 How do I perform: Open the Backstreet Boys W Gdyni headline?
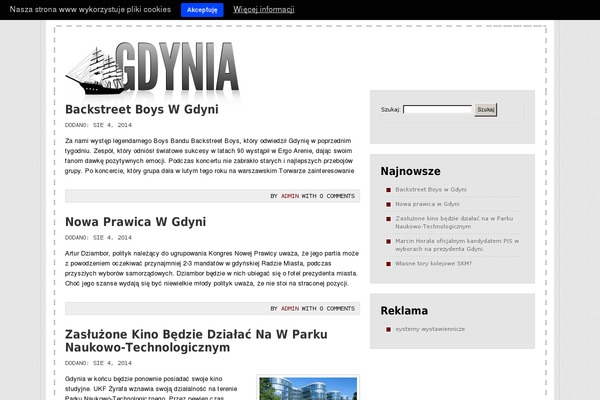(x=142, y=109)
